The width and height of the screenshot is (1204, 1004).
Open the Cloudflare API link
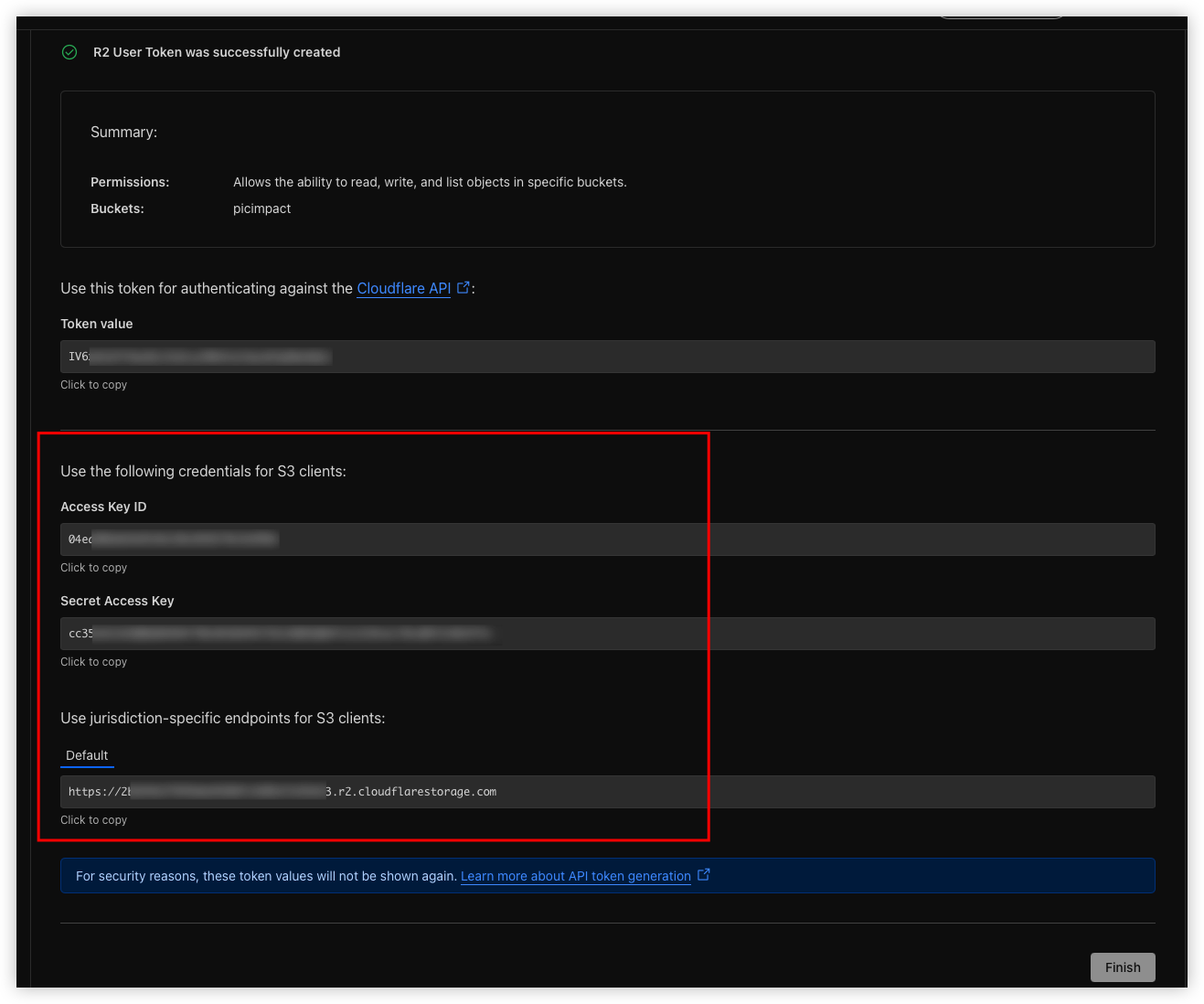pos(403,288)
